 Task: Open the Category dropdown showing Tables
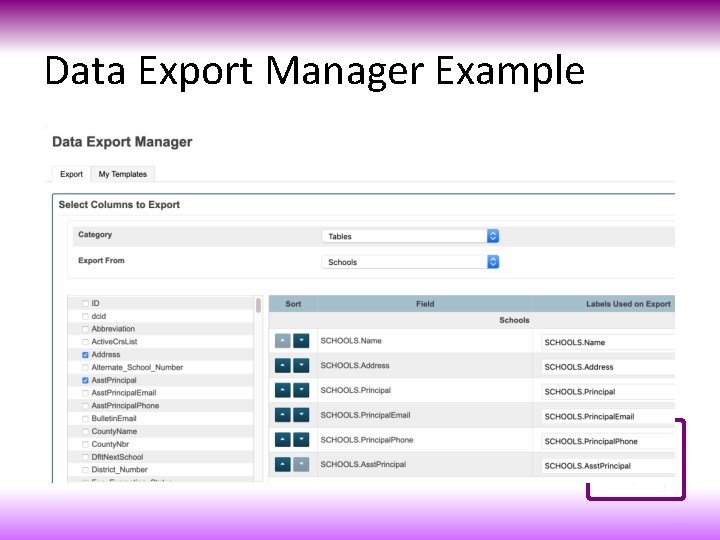pyautogui.click(x=410, y=236)
